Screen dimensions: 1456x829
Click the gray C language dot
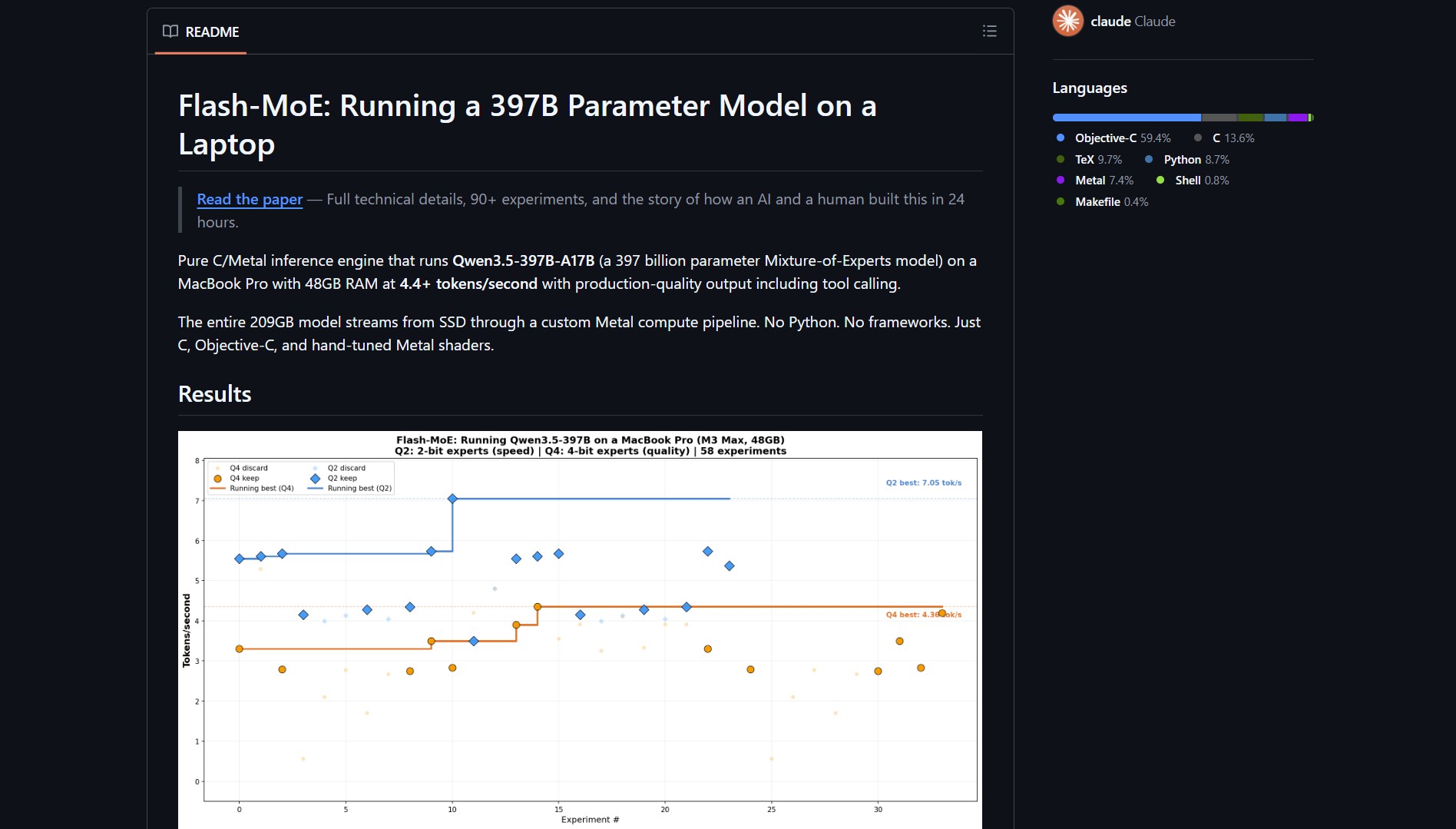[1198, 138]
